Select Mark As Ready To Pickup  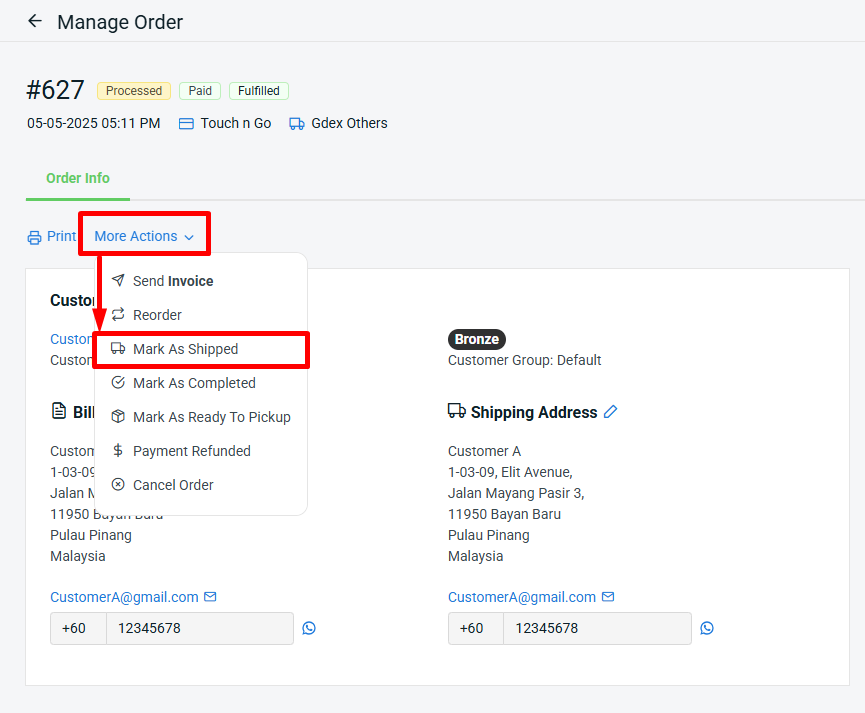point(211,417)
